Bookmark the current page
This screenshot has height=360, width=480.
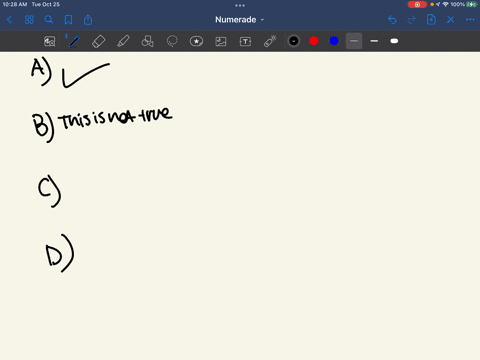coord(68,20)
